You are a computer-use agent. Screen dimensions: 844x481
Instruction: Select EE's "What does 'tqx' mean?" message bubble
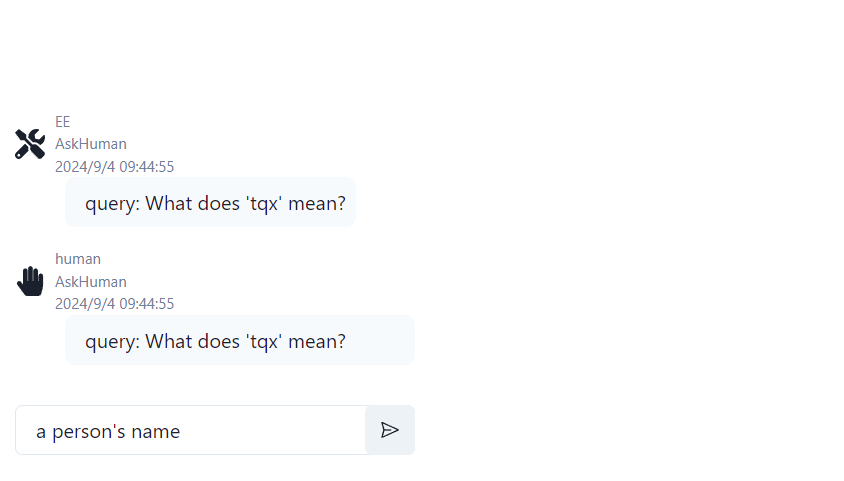(210, 203)
